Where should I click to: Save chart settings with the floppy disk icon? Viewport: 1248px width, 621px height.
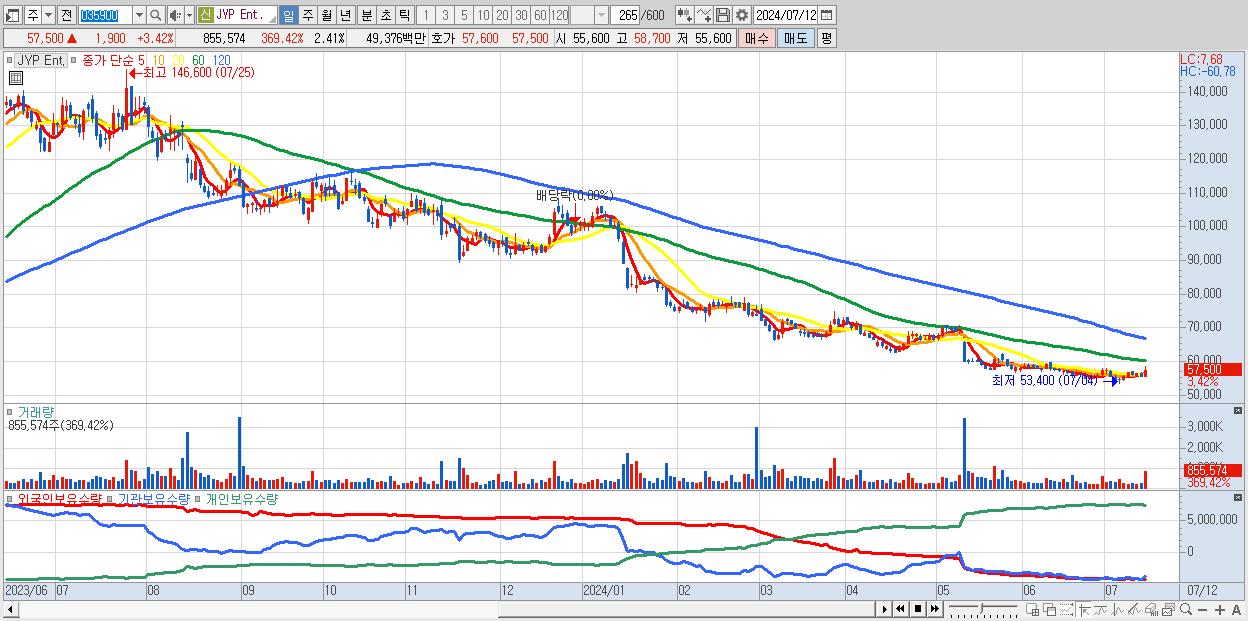pos(722,15)
